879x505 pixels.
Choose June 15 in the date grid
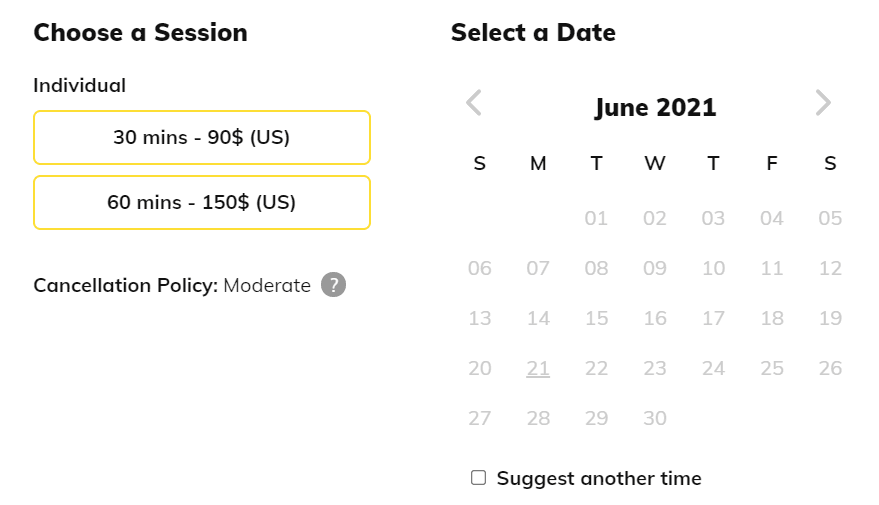(596, 318)
